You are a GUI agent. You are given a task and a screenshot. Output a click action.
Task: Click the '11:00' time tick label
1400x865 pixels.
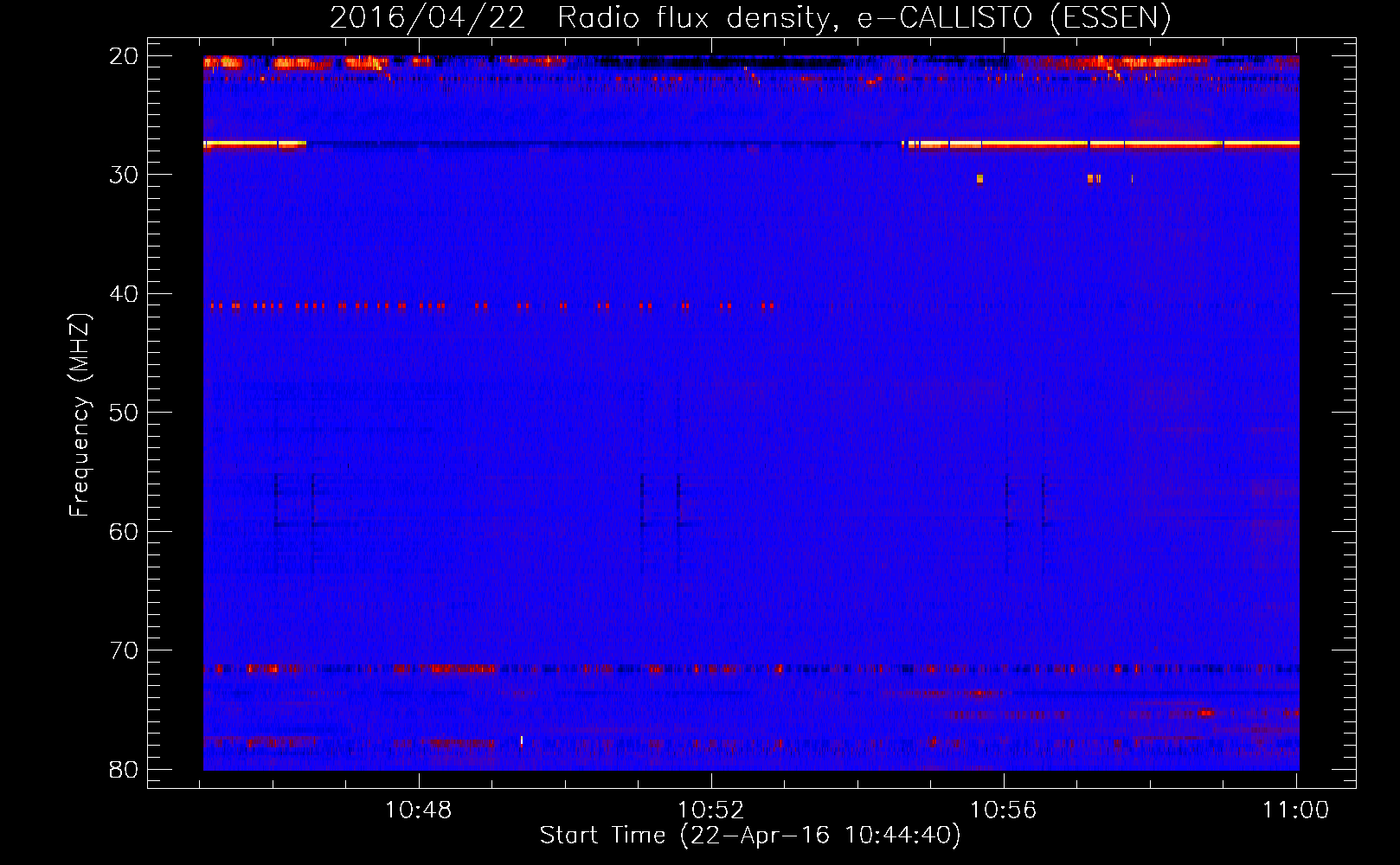[x=1295, y=811]
